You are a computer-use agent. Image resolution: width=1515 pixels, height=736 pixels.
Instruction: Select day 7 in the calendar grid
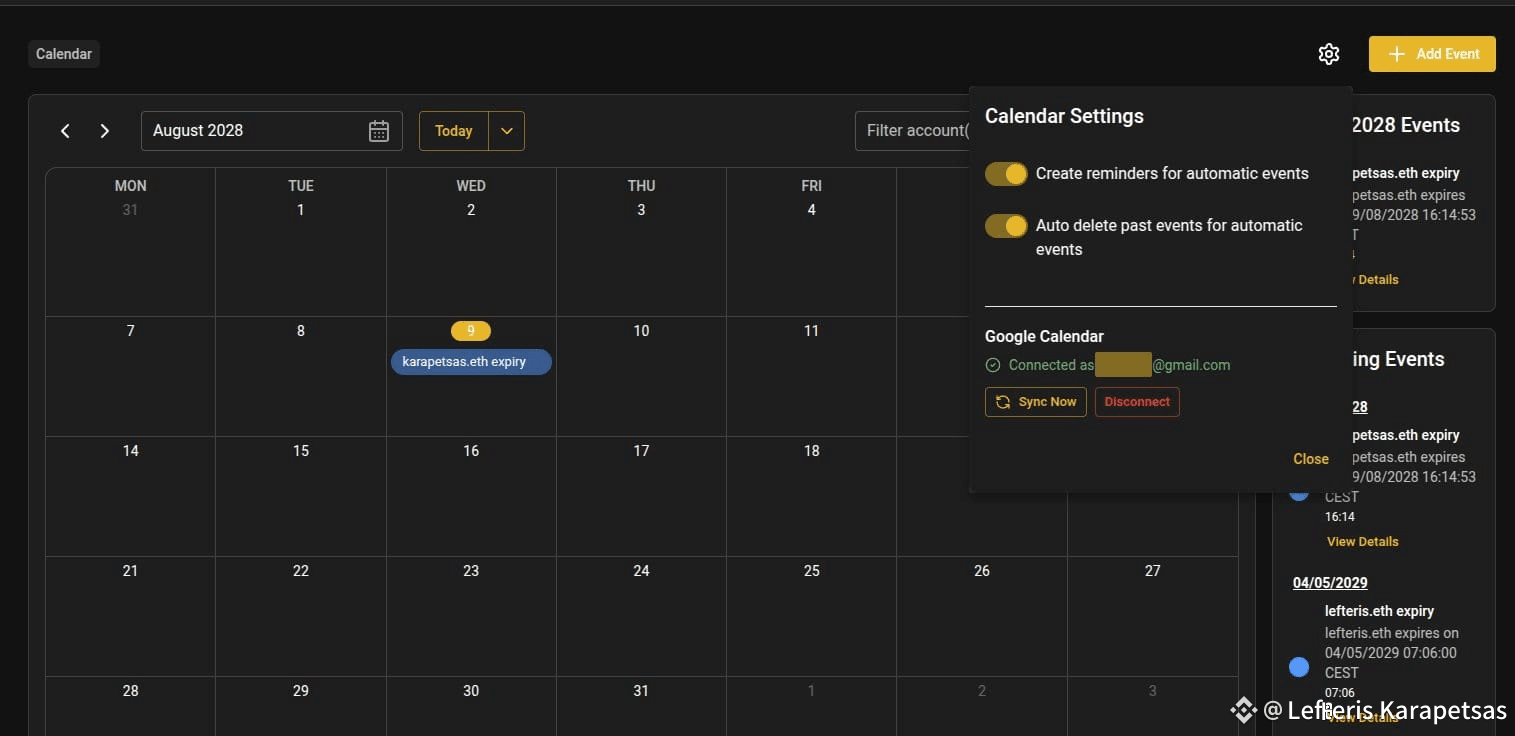click(130, 331)
